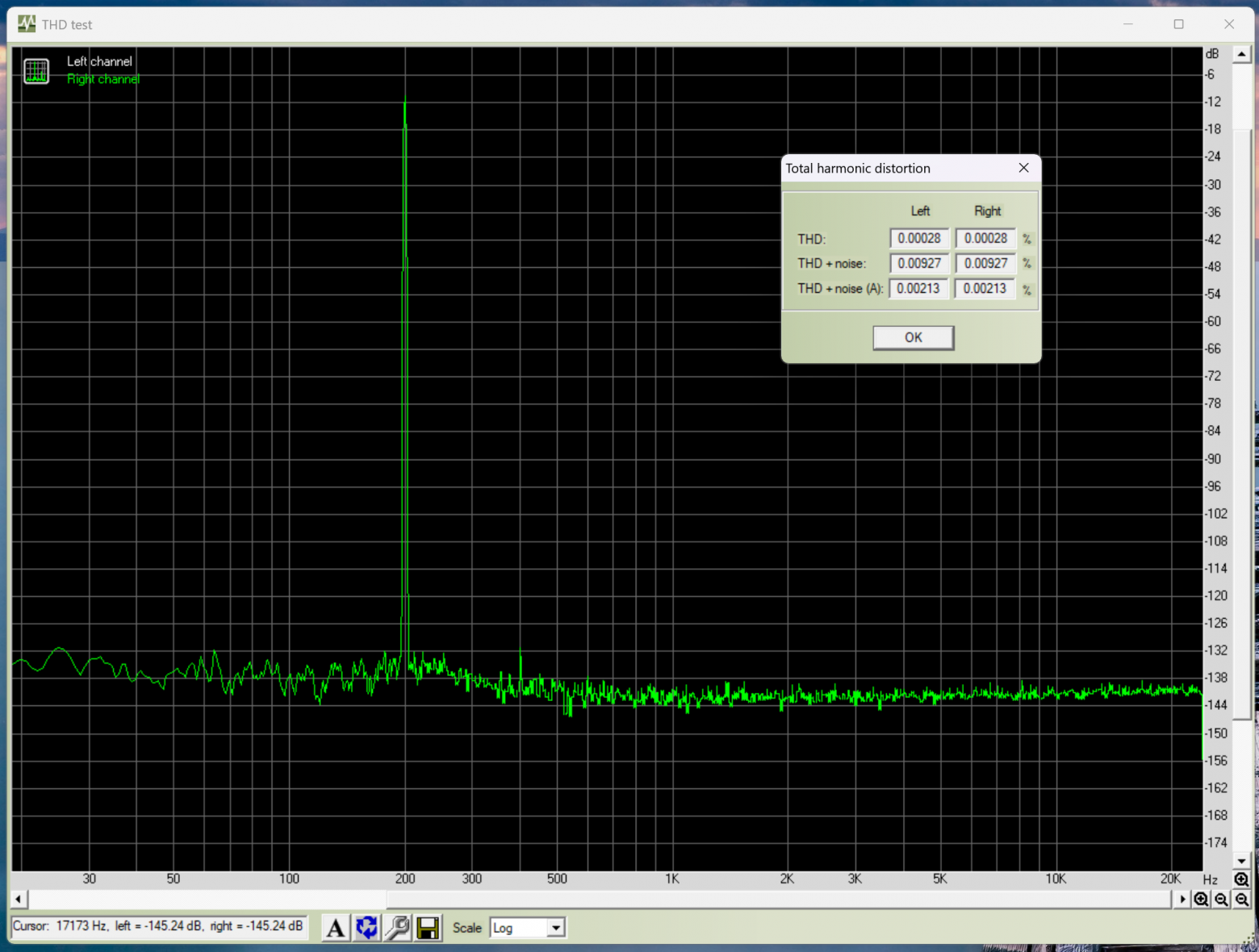This screenshot has width=1259, height=952.
Task: Click the blue refresh arrows icon
Action: pyautogui.click(x=366, y=928)
